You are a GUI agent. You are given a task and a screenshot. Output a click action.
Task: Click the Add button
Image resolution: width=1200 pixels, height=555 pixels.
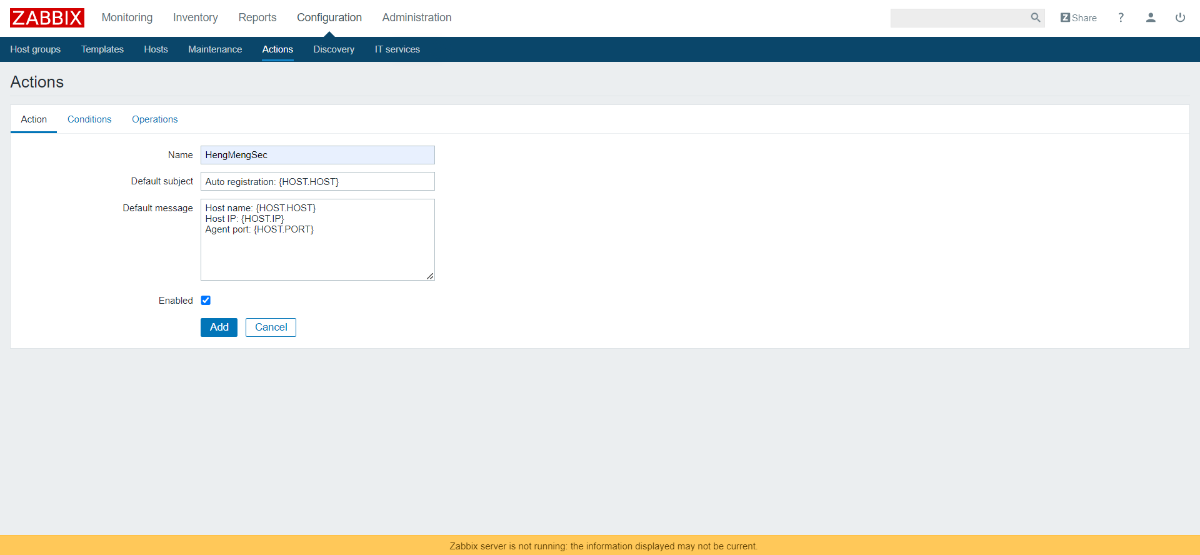(219, 327)
